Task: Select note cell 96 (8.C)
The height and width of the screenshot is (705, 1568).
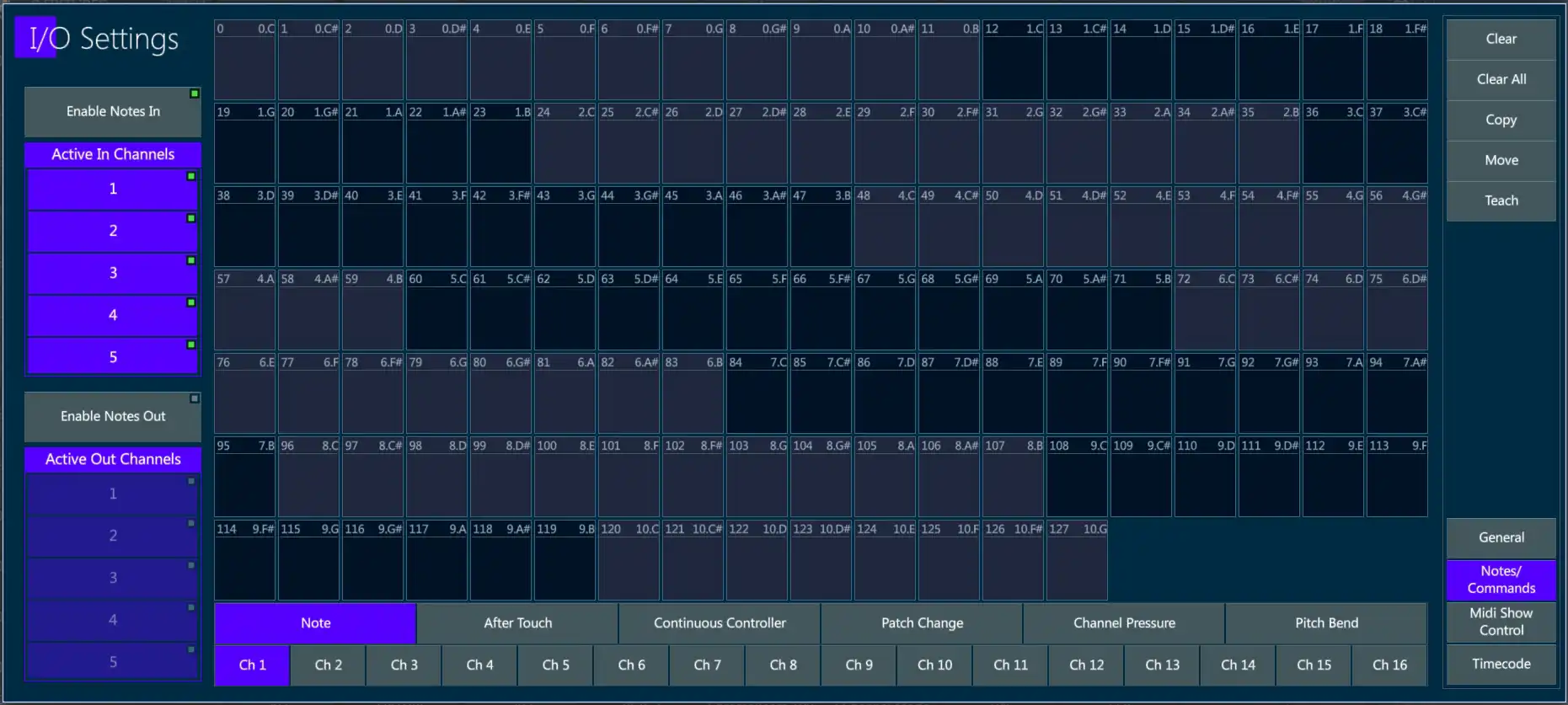Action: 309,478
